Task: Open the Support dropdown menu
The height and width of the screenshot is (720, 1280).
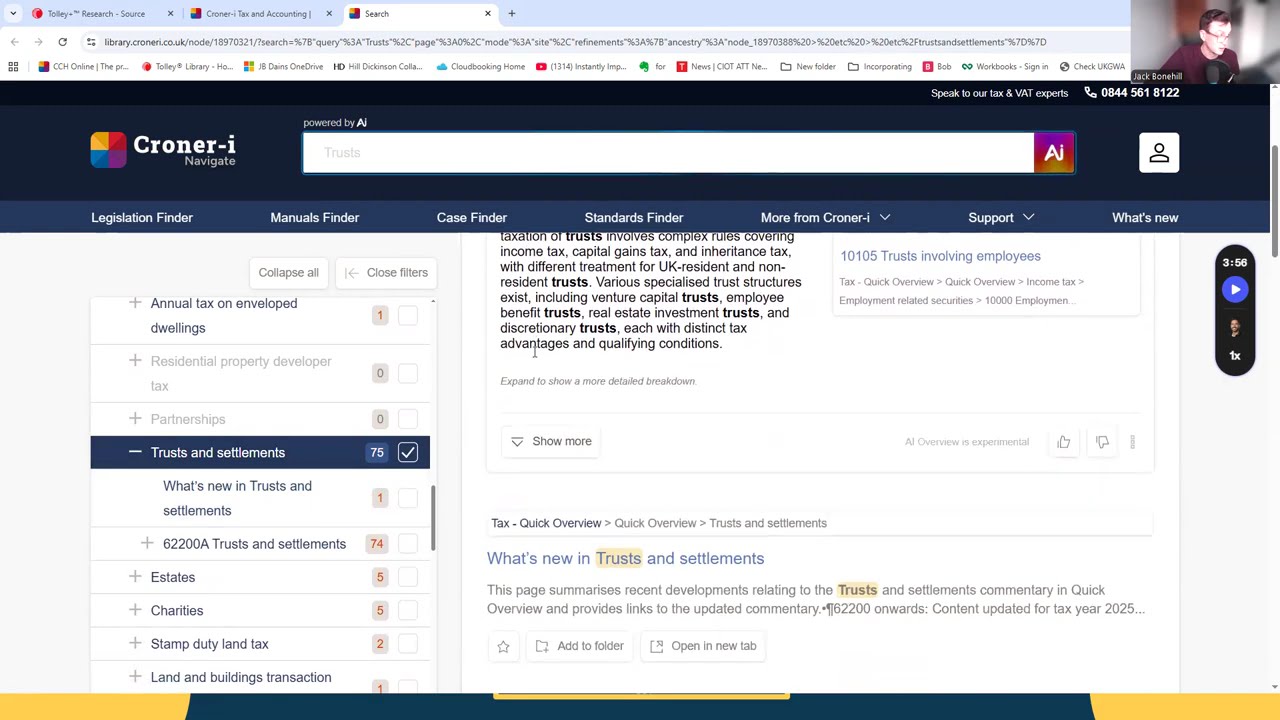Action: (1001, 218)
